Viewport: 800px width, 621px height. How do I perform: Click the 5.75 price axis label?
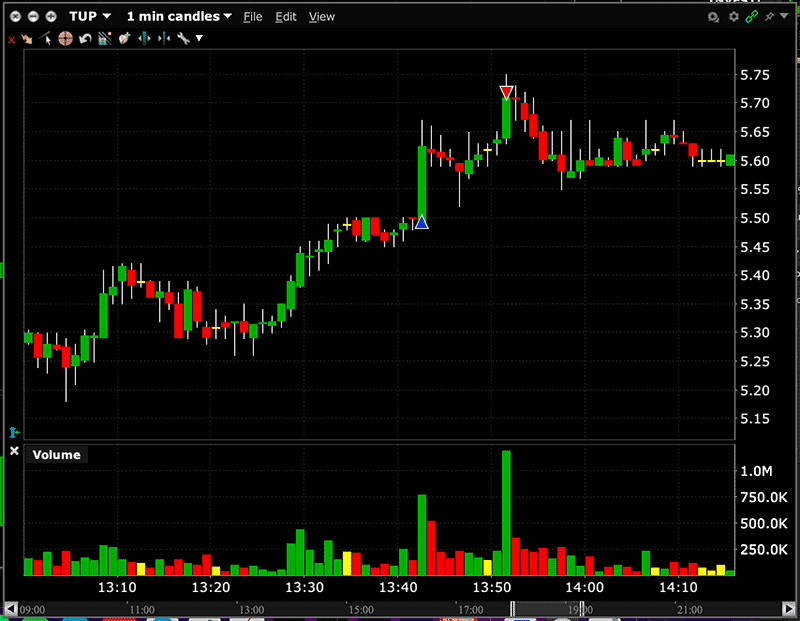pos(755,76)
